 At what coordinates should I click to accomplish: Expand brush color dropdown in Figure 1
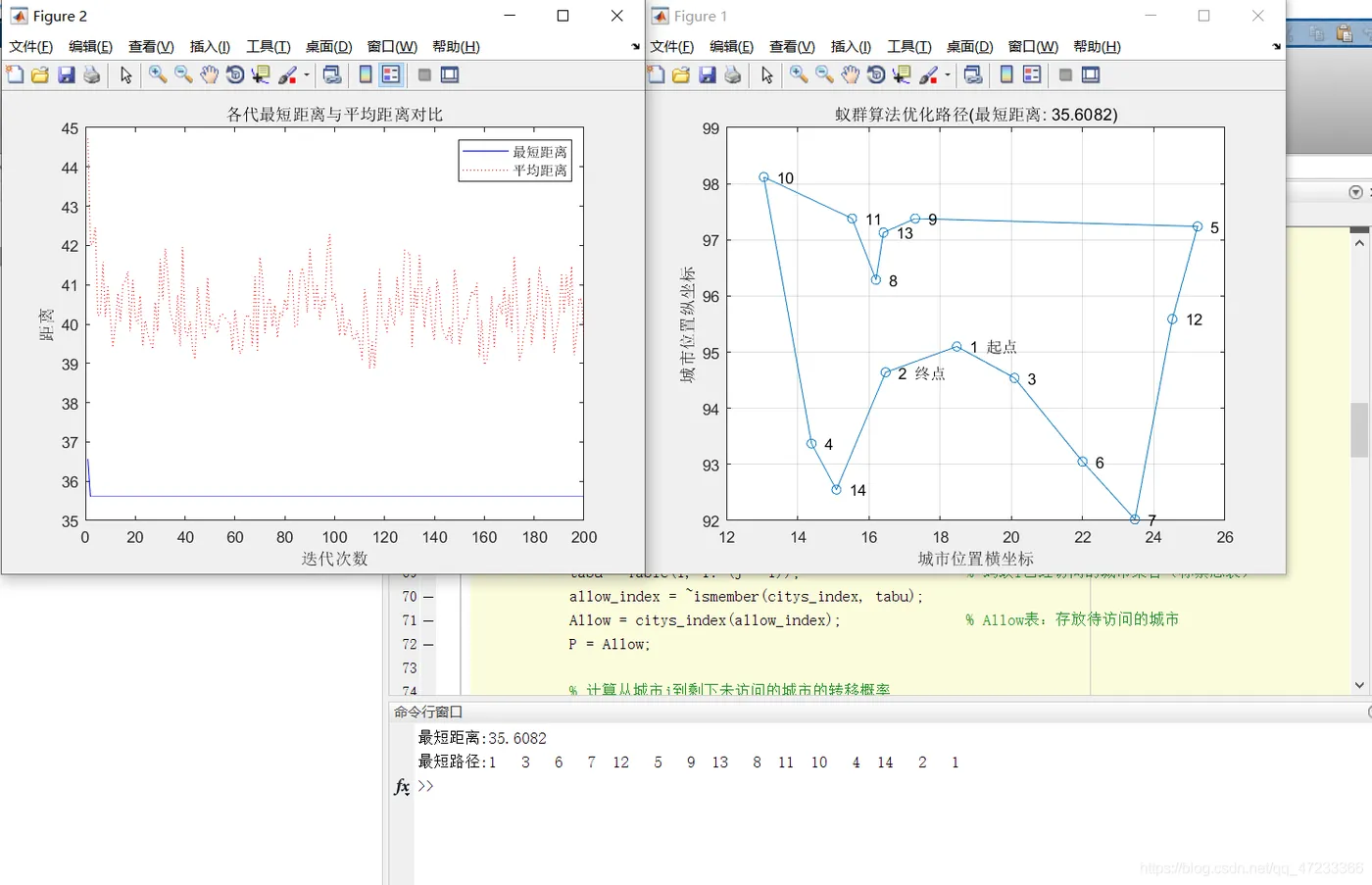pos(948,74)
